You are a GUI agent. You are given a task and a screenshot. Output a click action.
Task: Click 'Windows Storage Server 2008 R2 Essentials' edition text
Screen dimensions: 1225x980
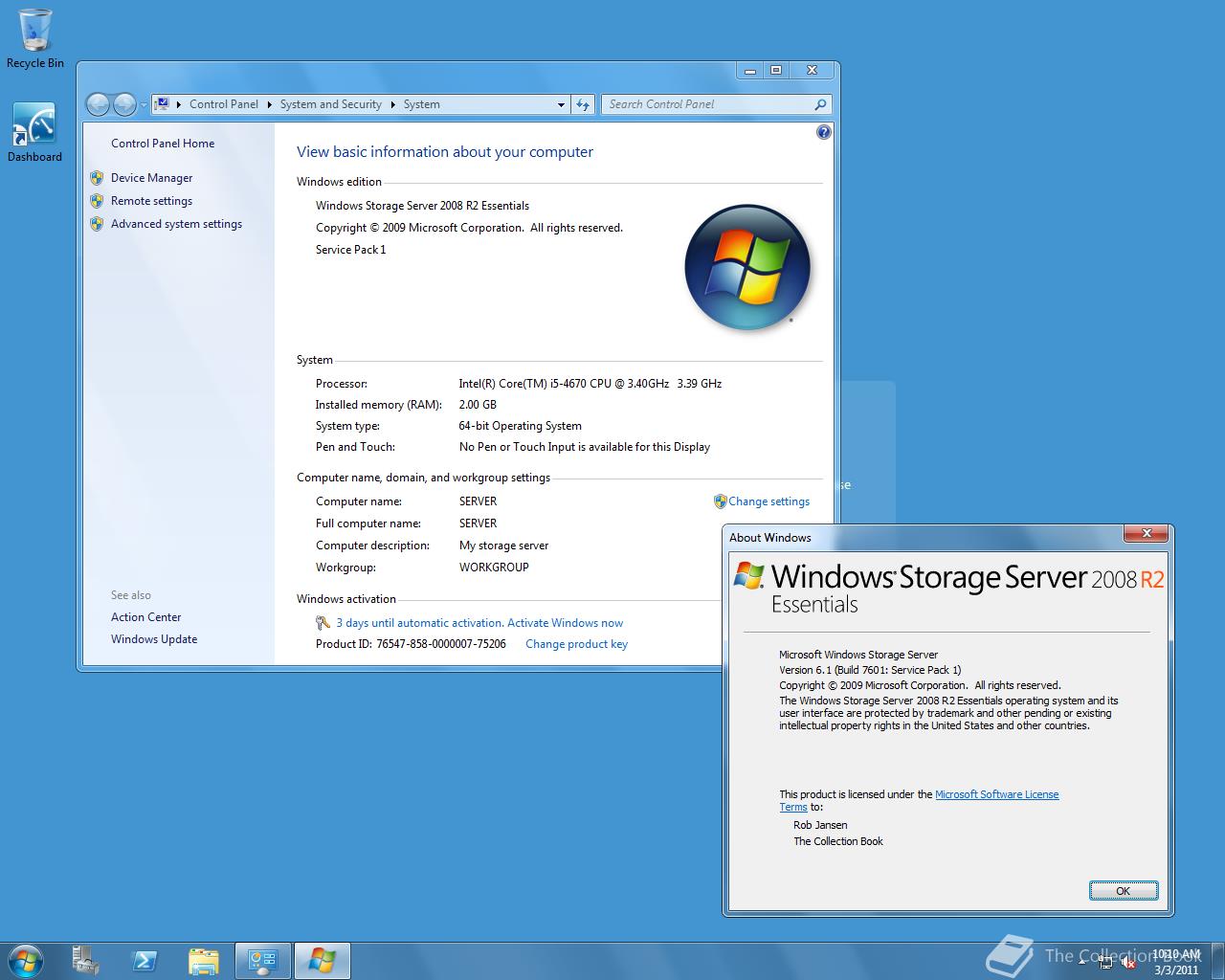pyautogui.click(x=422, y=206)
